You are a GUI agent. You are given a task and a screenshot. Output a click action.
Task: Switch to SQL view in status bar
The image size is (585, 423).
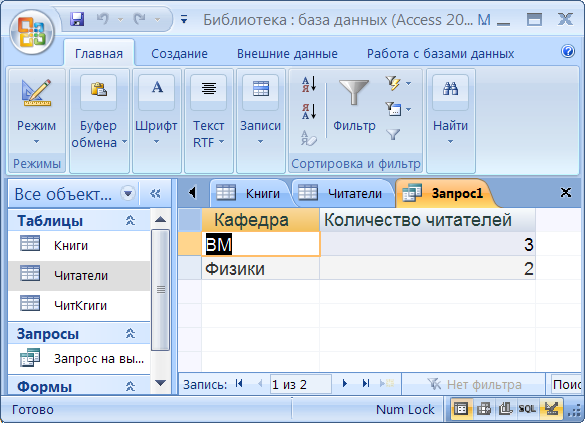click(527, 409)
